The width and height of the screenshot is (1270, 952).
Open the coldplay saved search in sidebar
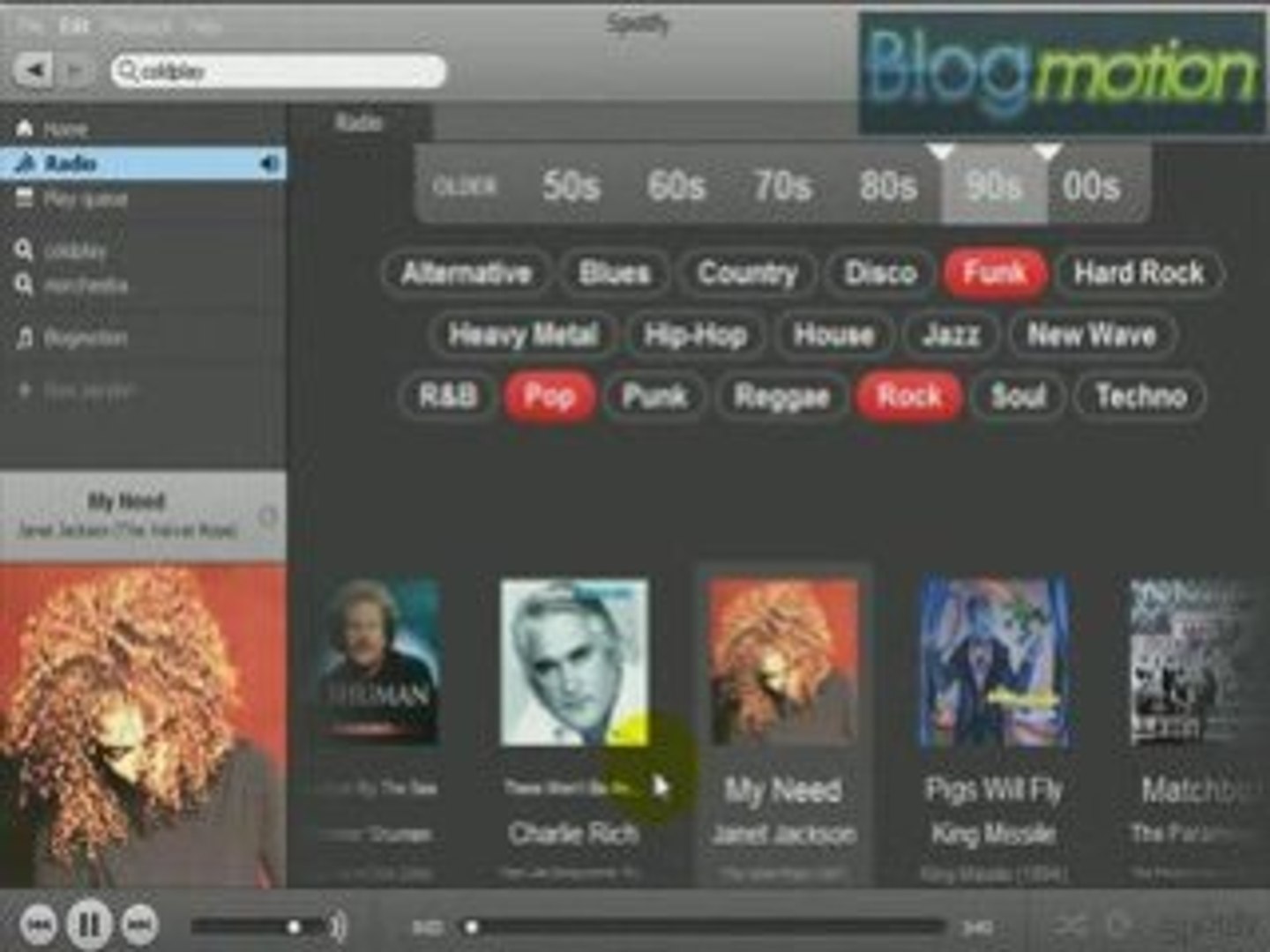[x=62, y=251]
